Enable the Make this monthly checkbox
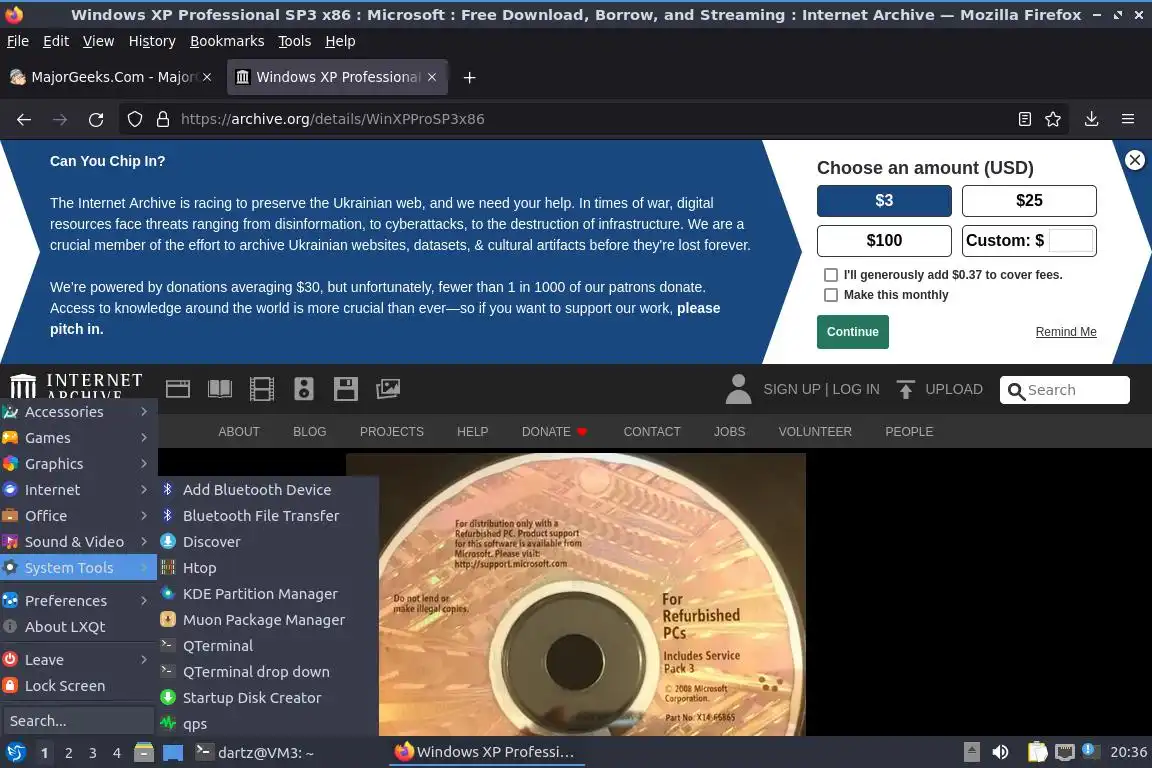 point(831,295)
